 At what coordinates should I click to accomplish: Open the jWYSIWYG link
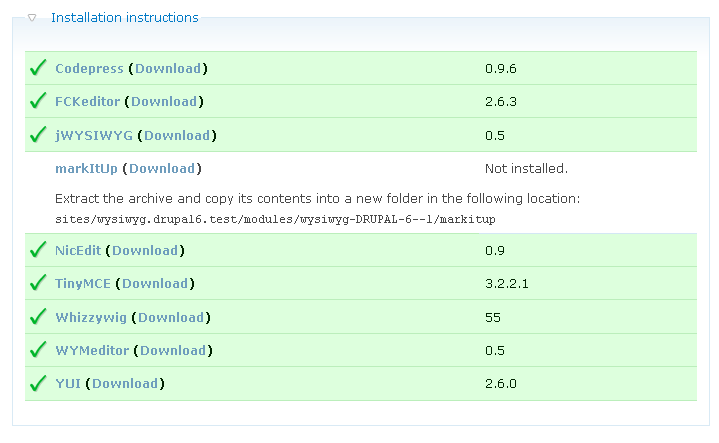coord(94,135)
